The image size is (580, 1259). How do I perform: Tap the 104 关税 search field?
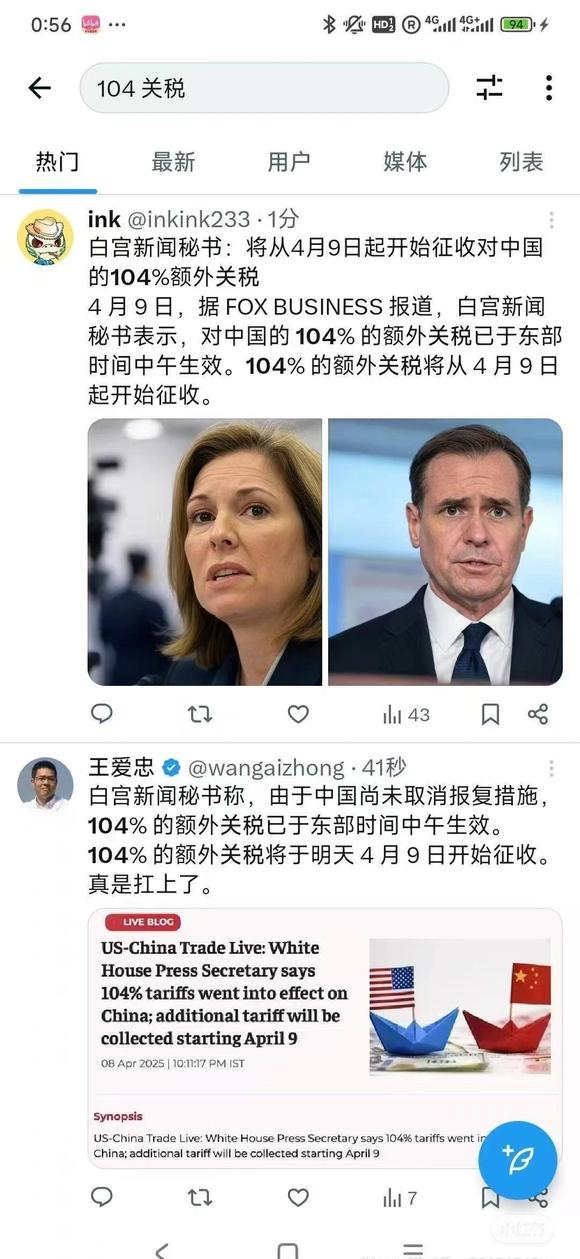coord(264,88)
